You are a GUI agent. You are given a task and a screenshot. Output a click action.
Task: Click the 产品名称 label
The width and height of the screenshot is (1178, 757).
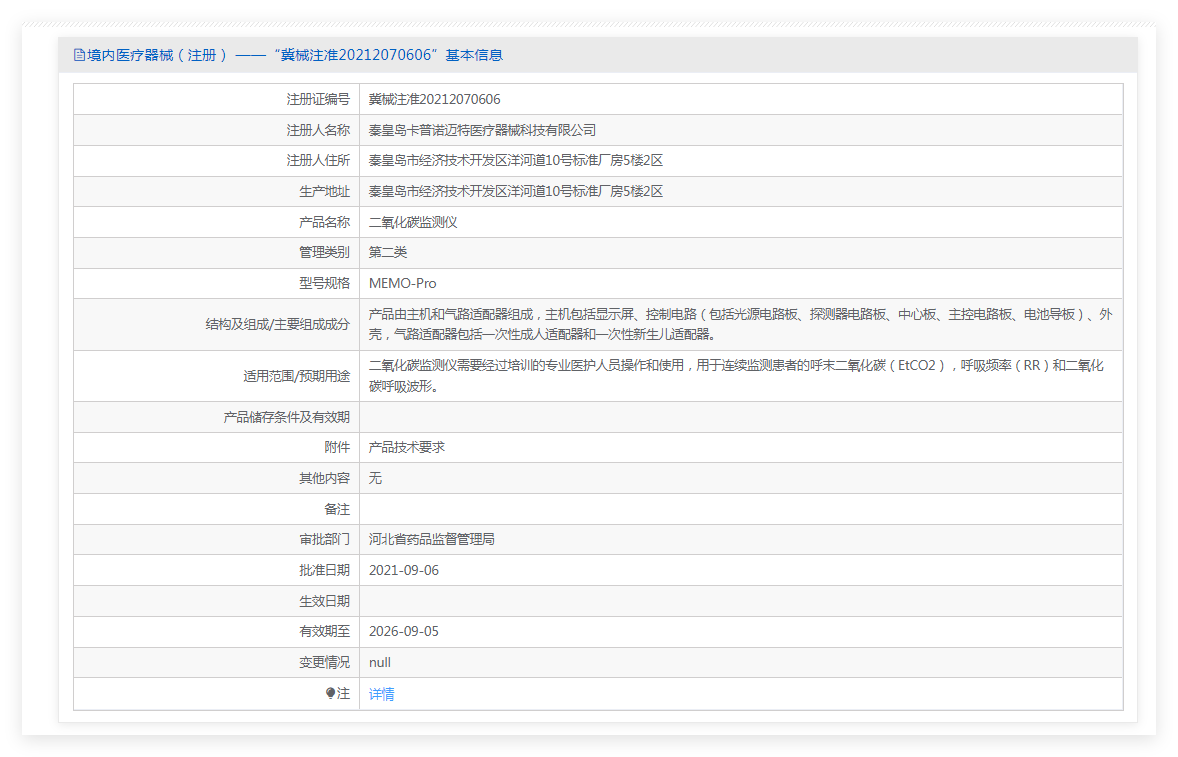pos(325,222)
